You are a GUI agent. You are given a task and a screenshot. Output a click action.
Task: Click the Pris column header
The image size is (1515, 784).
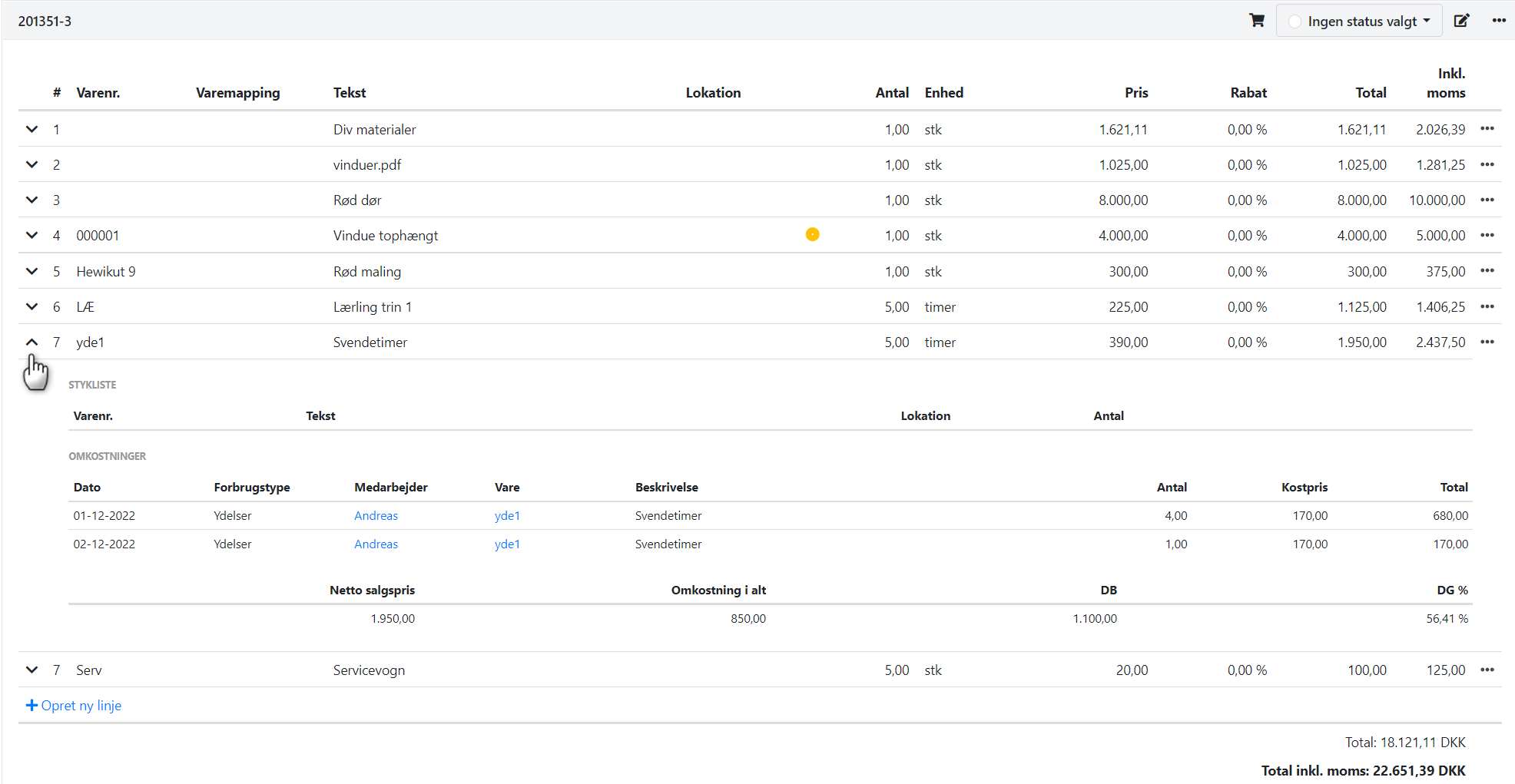(x=1135, y=93)
